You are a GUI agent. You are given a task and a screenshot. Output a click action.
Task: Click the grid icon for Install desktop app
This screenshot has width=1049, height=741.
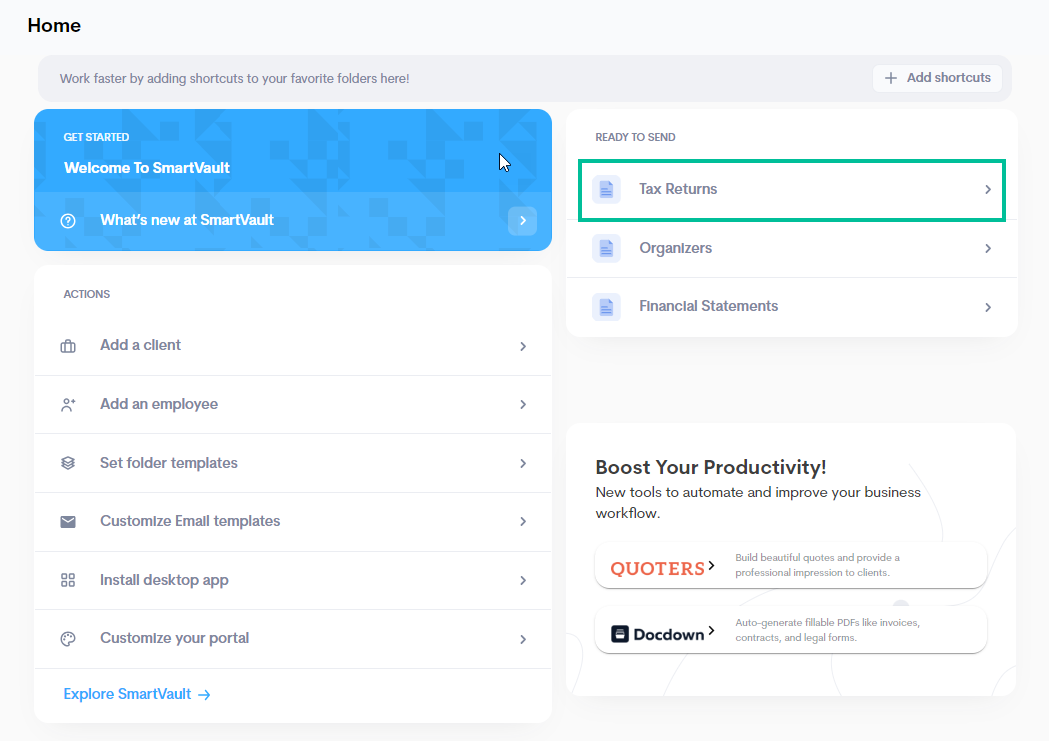pyautogui.click(x=68, y=580)
